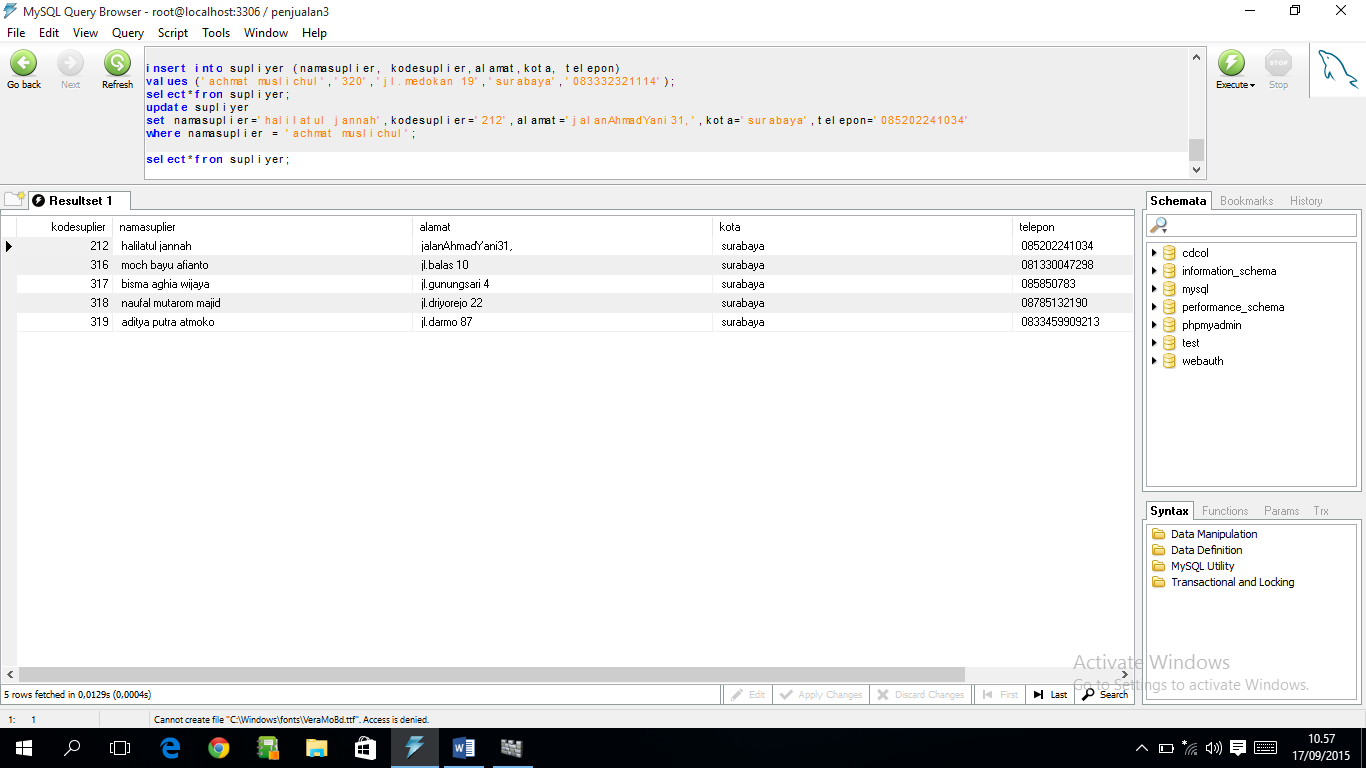Select the 'aditya putra atmoko' cell
Screen dimensions: 1366x768
[x=262, y=322]
